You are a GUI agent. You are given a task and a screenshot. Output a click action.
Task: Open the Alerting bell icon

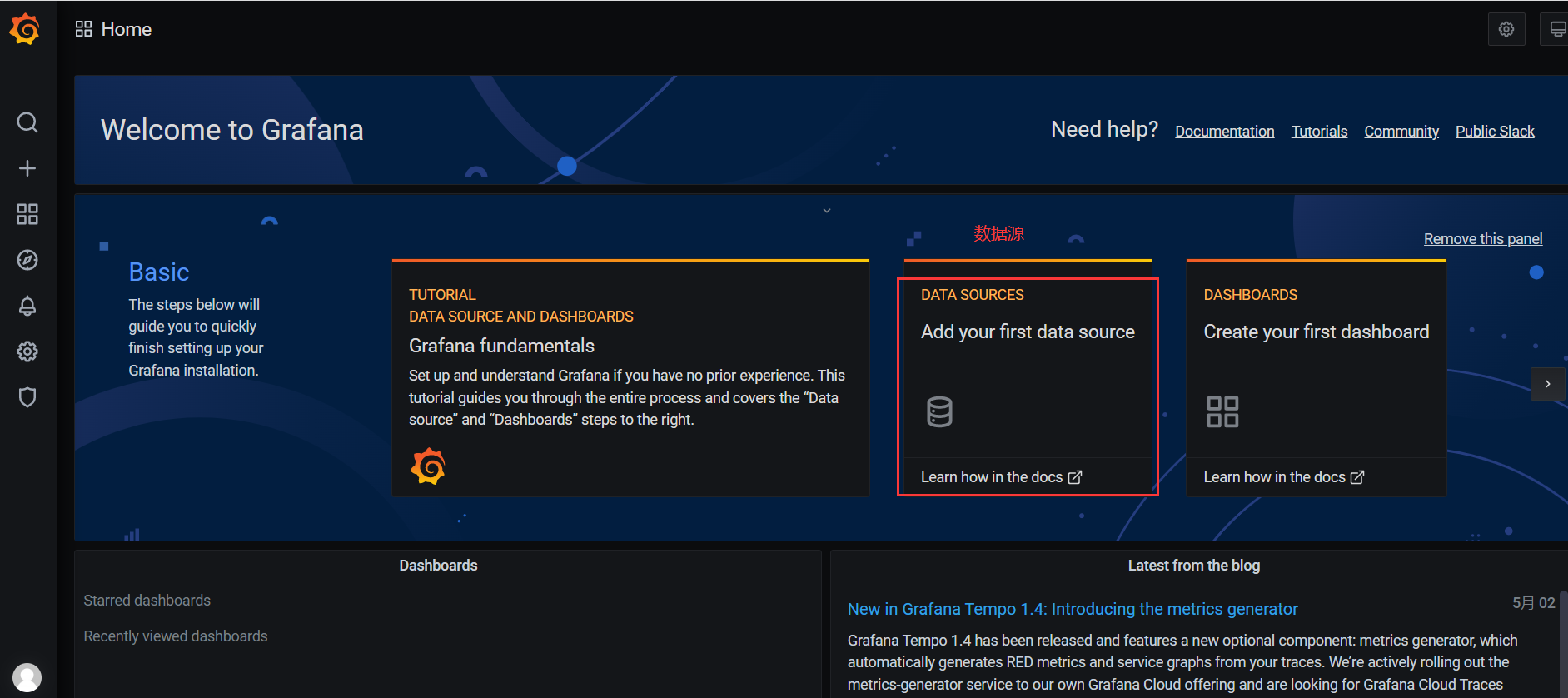coord(27,306)
